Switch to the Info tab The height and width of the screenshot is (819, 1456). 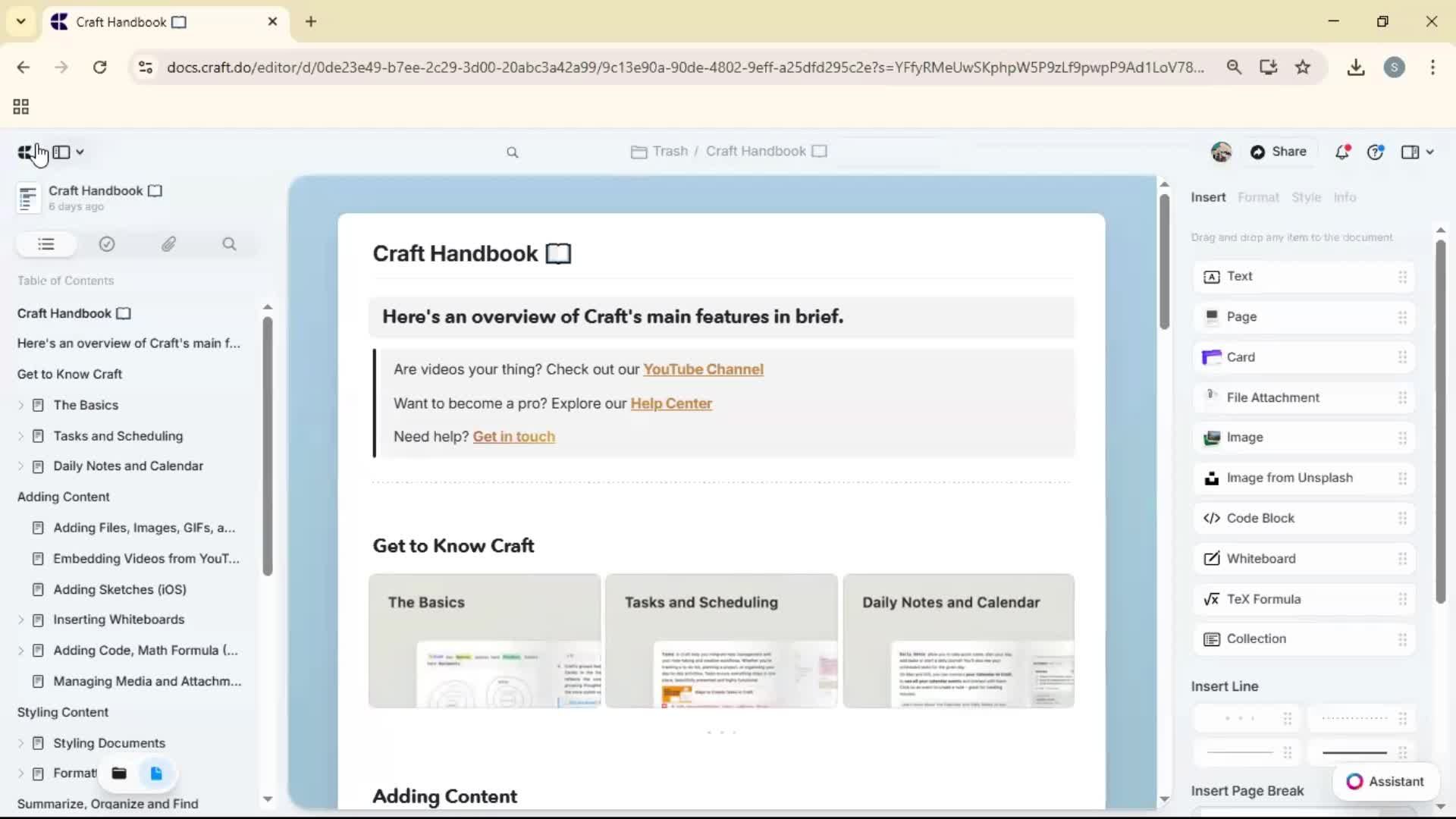coord(1345,197)
